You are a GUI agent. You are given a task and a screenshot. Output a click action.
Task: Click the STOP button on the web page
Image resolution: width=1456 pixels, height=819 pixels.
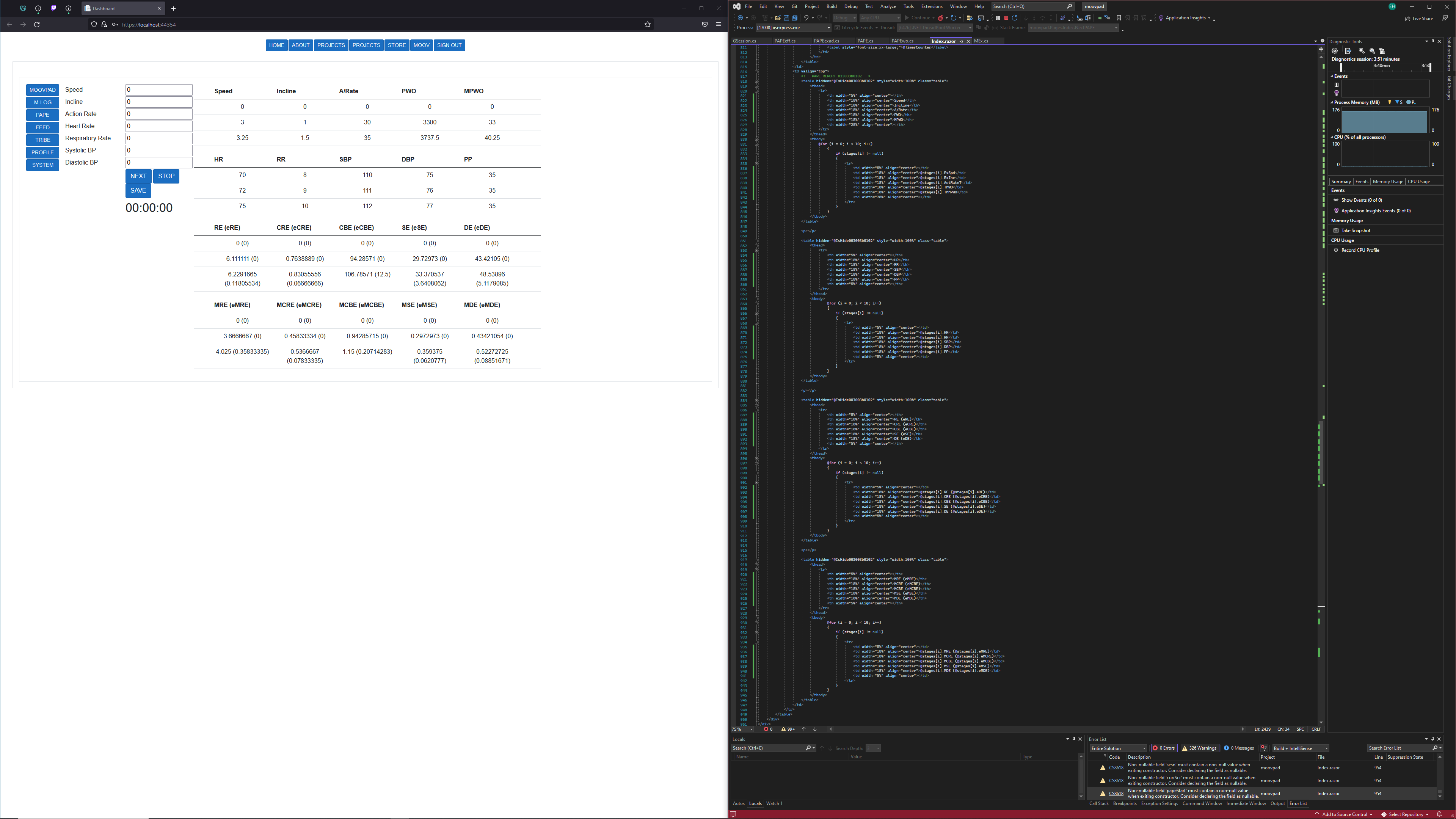pos(166,176)
